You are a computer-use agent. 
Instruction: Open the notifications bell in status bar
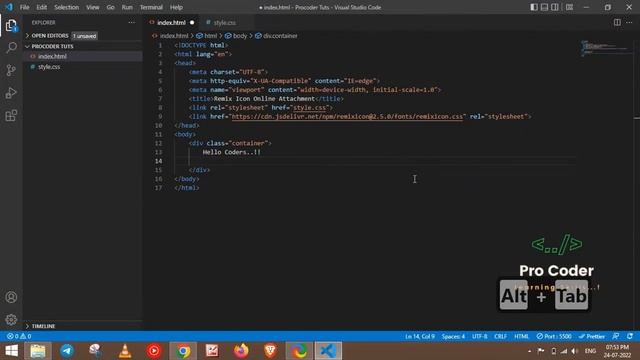(x=630, y=336)
